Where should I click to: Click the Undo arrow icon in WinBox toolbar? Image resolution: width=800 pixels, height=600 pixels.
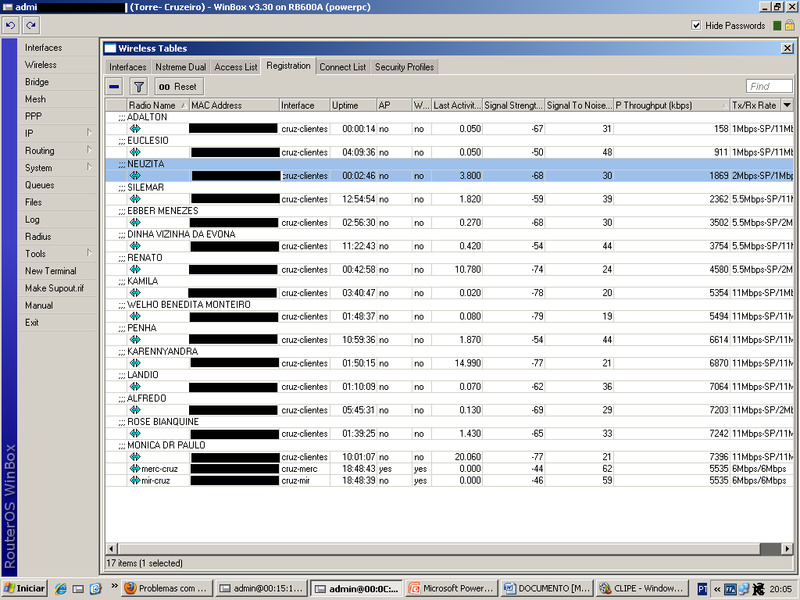10,25
